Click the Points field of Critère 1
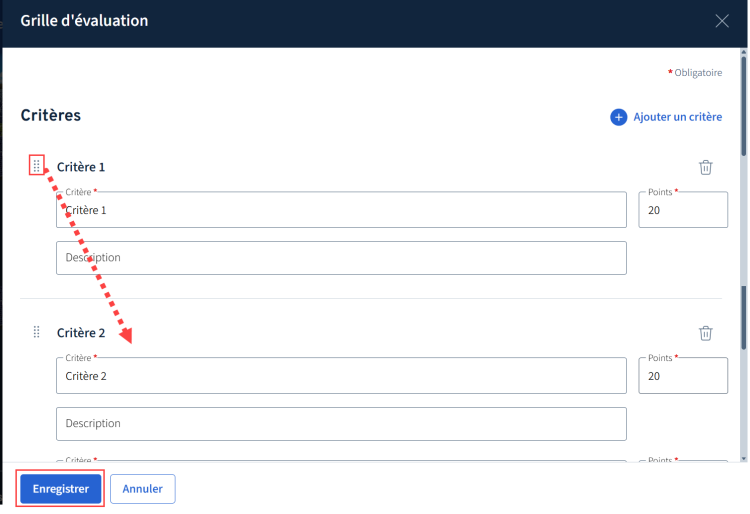Image resolution: width=750 pixels, height=514 pixels. pyautogui.click(x=683, y=210)
